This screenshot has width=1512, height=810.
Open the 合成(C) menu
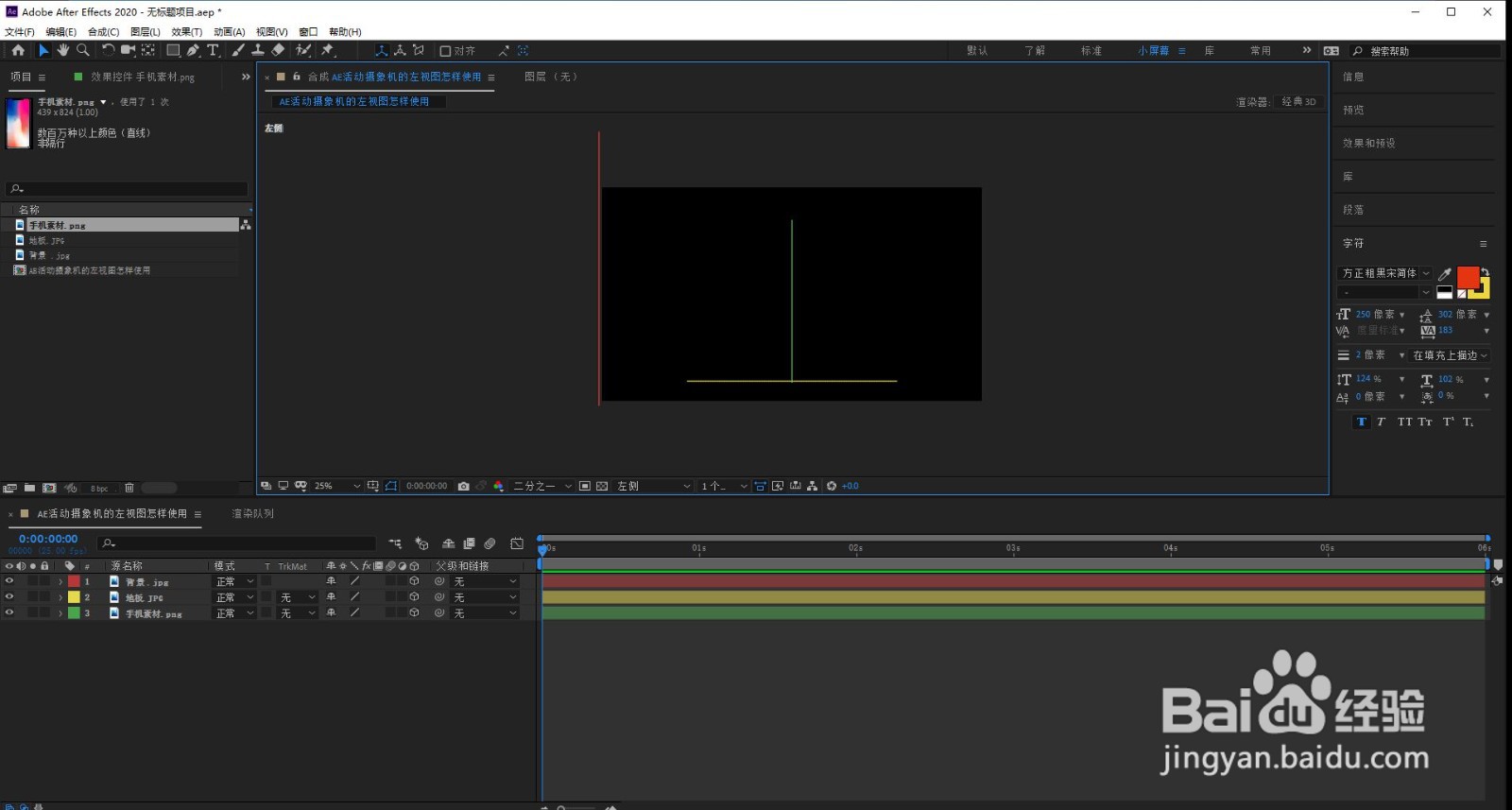[x=104, y=32]
